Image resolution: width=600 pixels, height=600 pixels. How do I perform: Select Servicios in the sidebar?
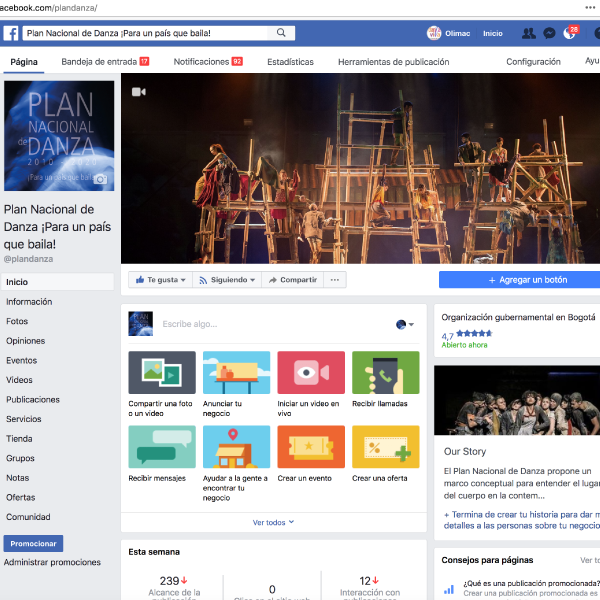23,419
